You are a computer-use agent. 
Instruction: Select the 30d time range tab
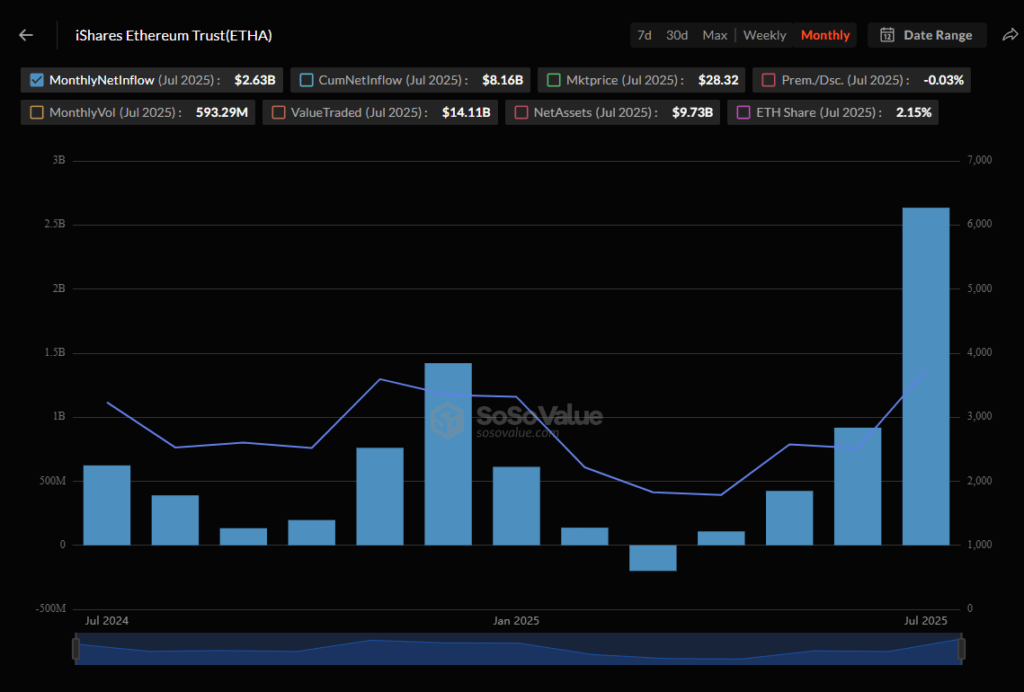[677, 35]
